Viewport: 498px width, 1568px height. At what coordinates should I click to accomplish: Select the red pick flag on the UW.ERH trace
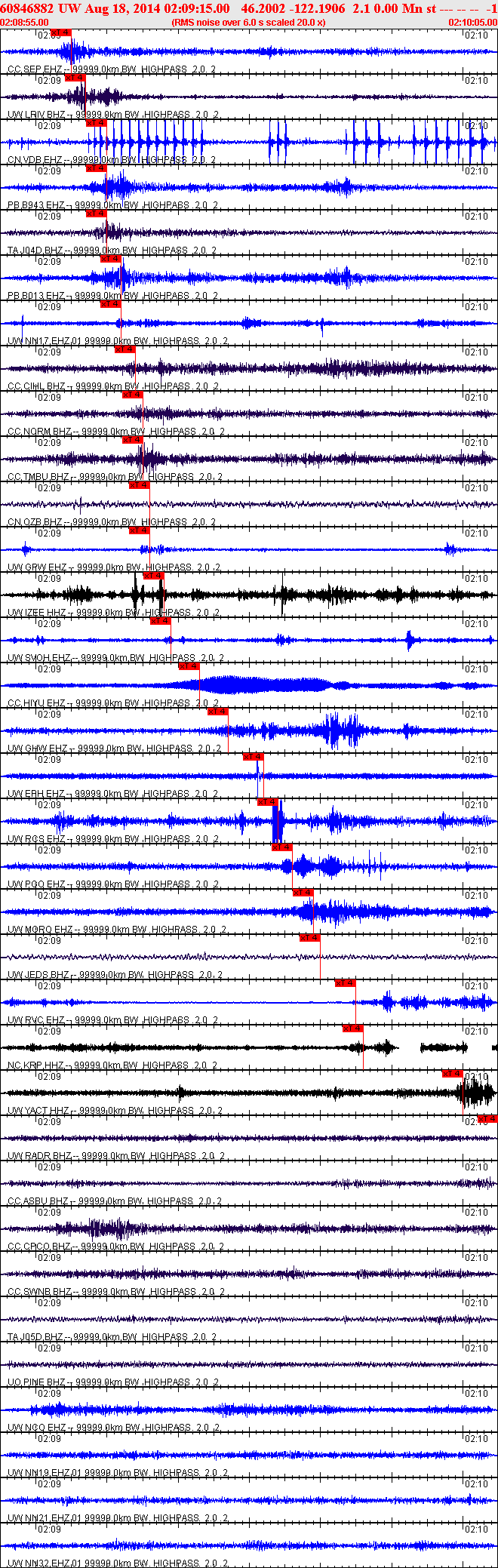253,757
